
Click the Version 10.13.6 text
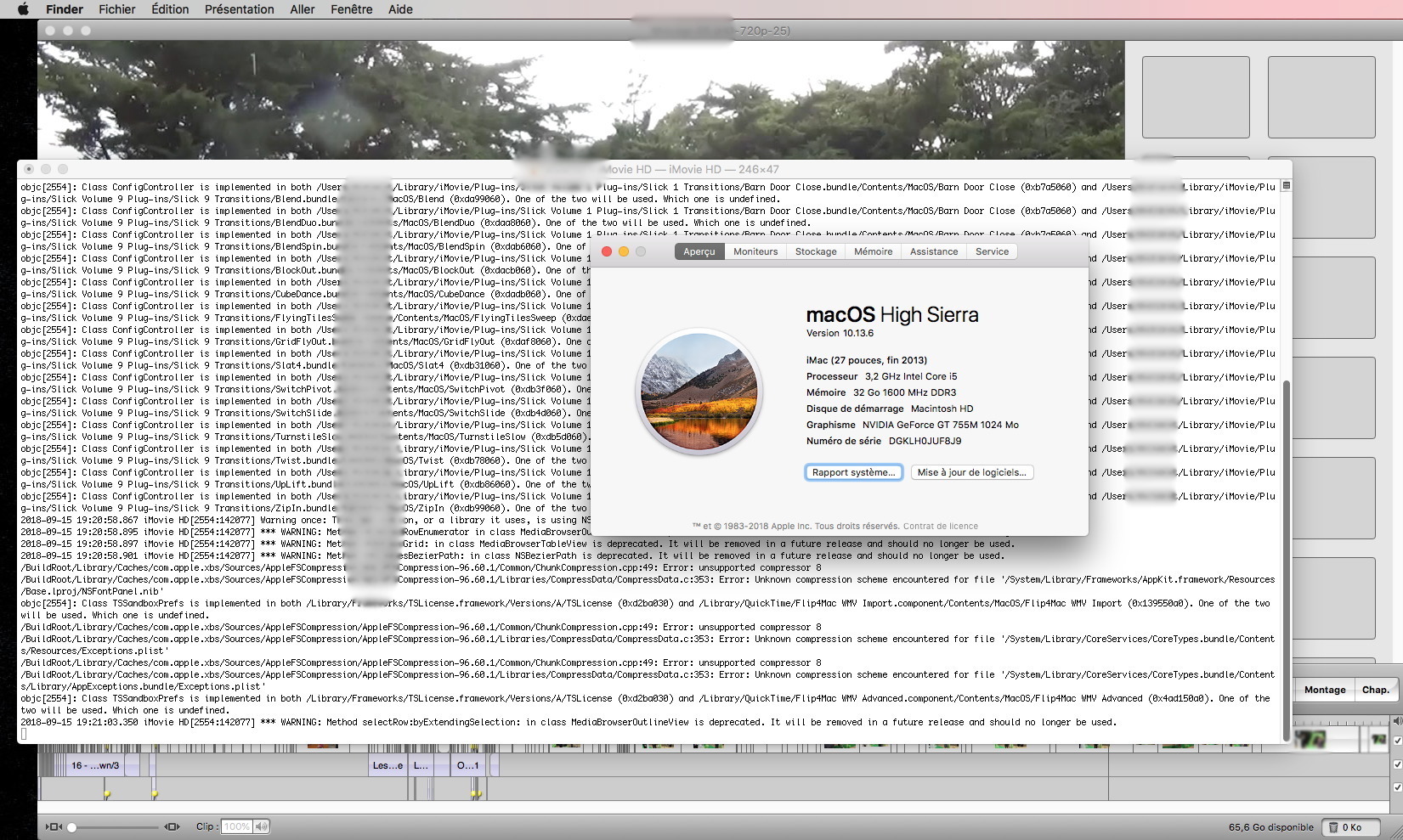(840, 333)
